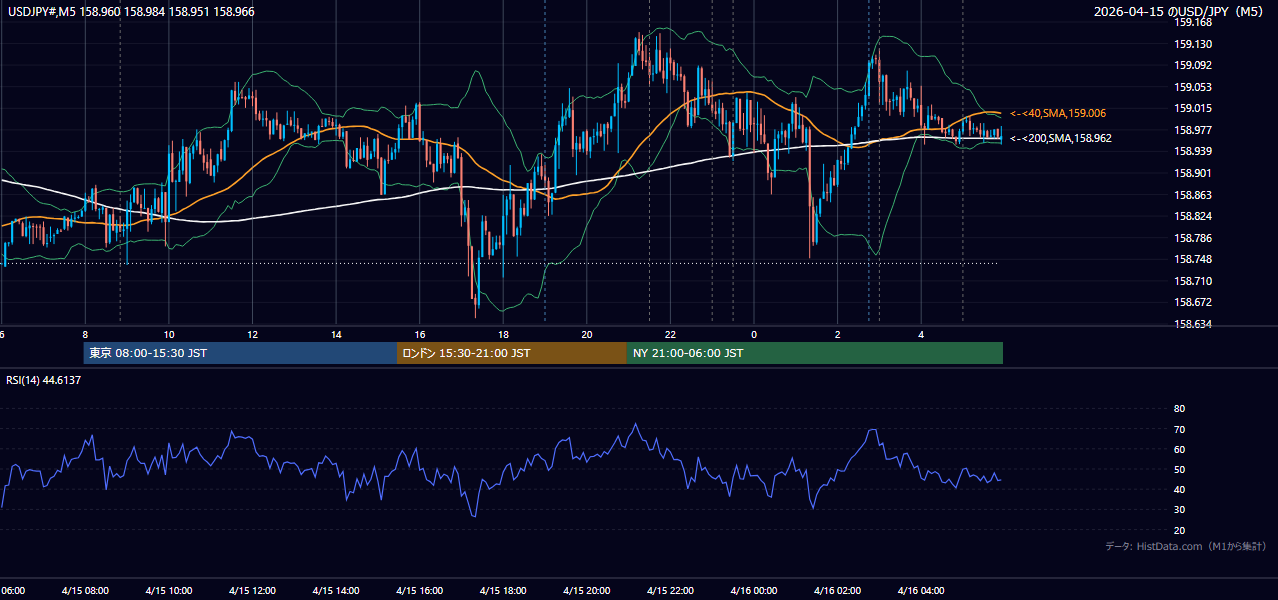This screenshot has height=600, width=1278.
Task: Click the 4/15 22:00 time label
Action: (670, 591)
